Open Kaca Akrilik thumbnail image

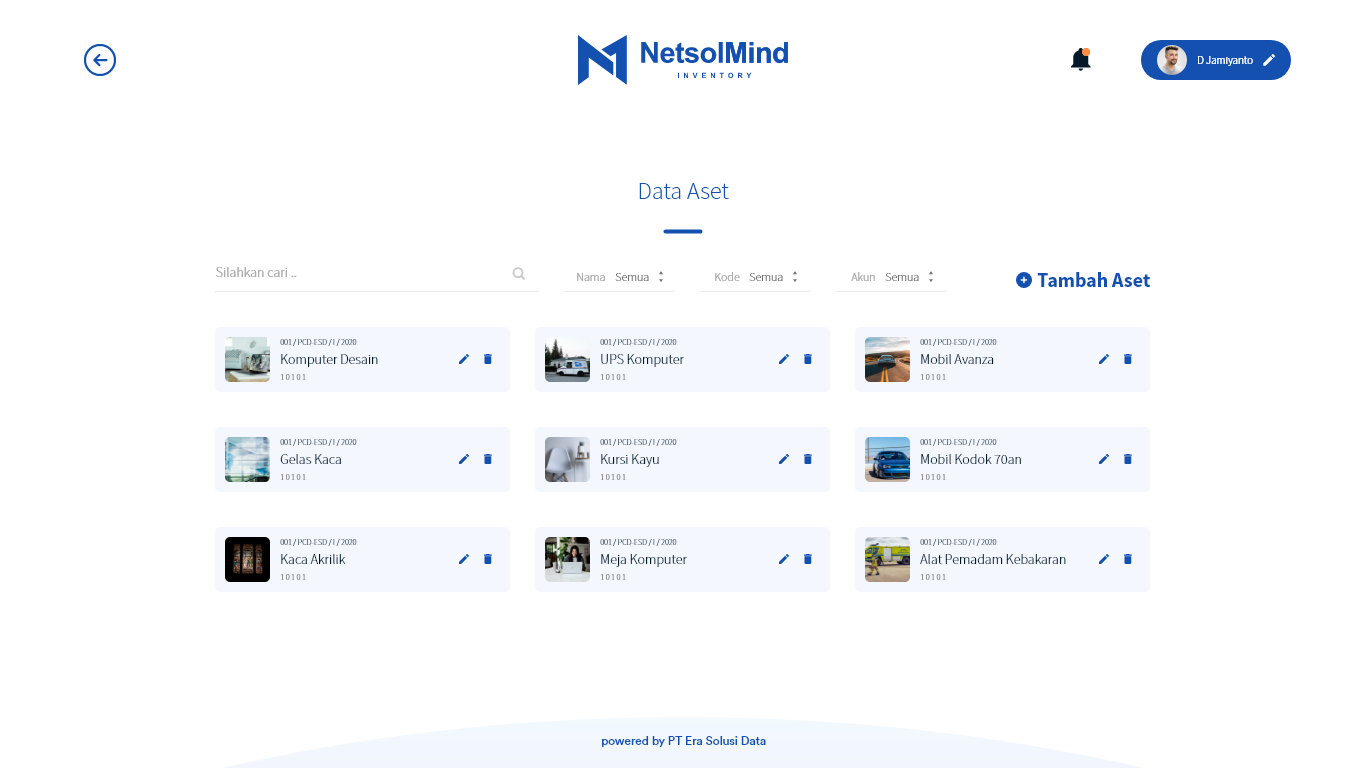click(247, 559)
